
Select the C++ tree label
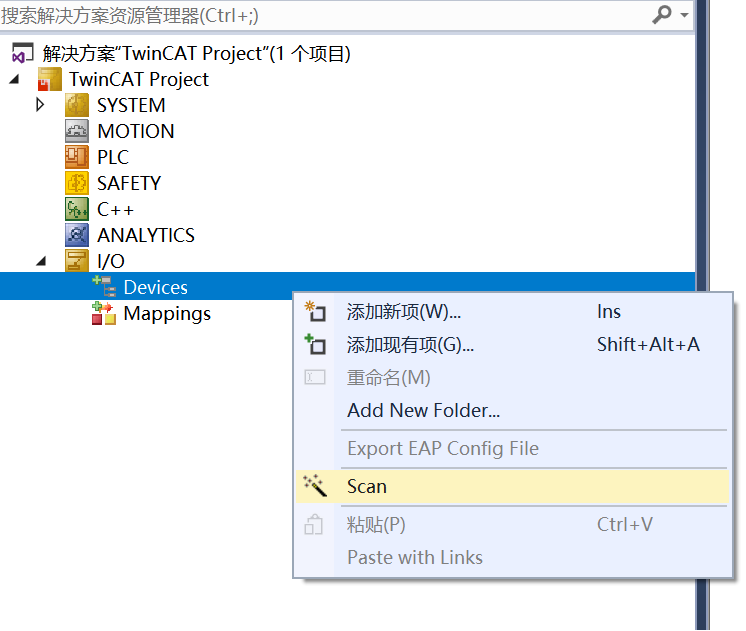pyautogui.click(x=116, y=209)
